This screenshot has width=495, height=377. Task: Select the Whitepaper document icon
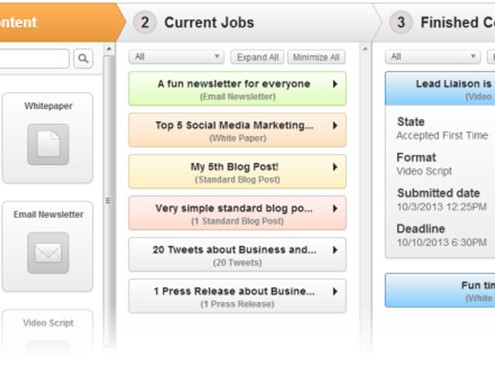point(48,144)
